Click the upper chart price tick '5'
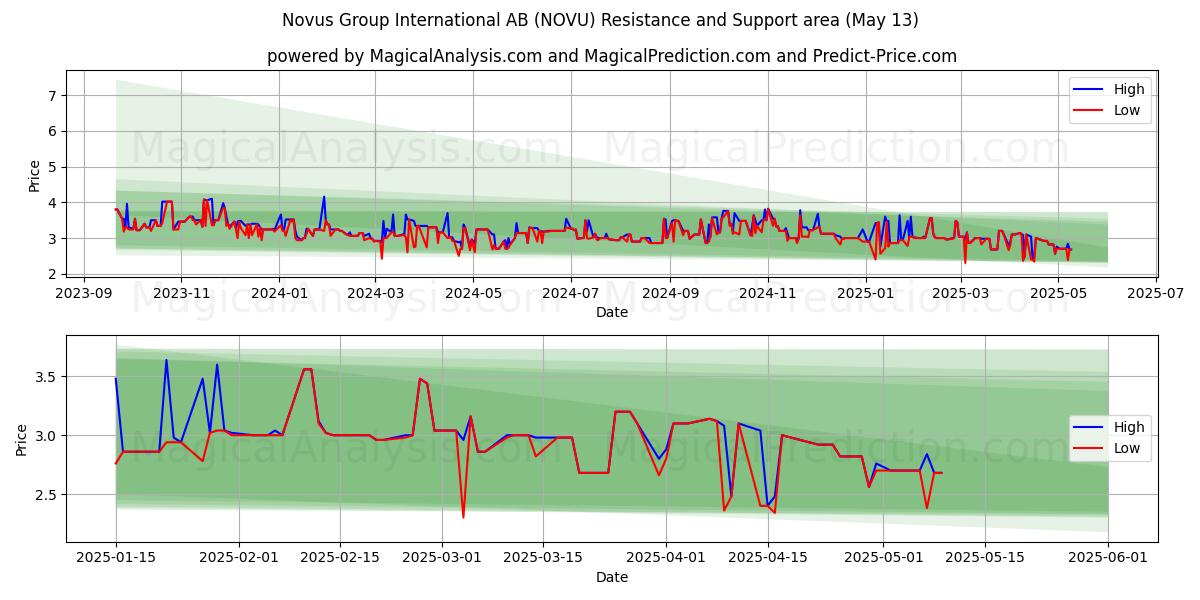 click(x=54, y=167)
